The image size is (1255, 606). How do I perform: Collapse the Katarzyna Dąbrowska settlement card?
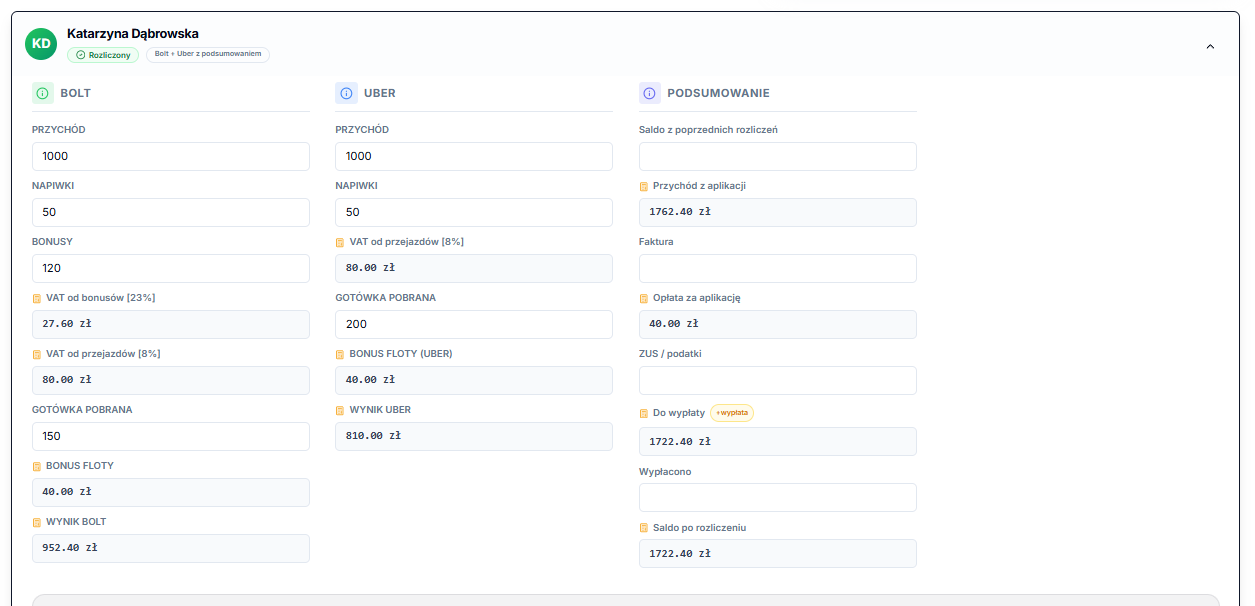[x=1210, y=46]
